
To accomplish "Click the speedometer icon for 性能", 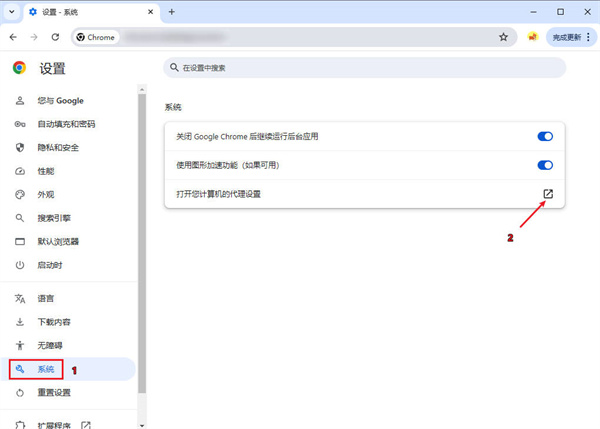I will (x=20, y=171).
